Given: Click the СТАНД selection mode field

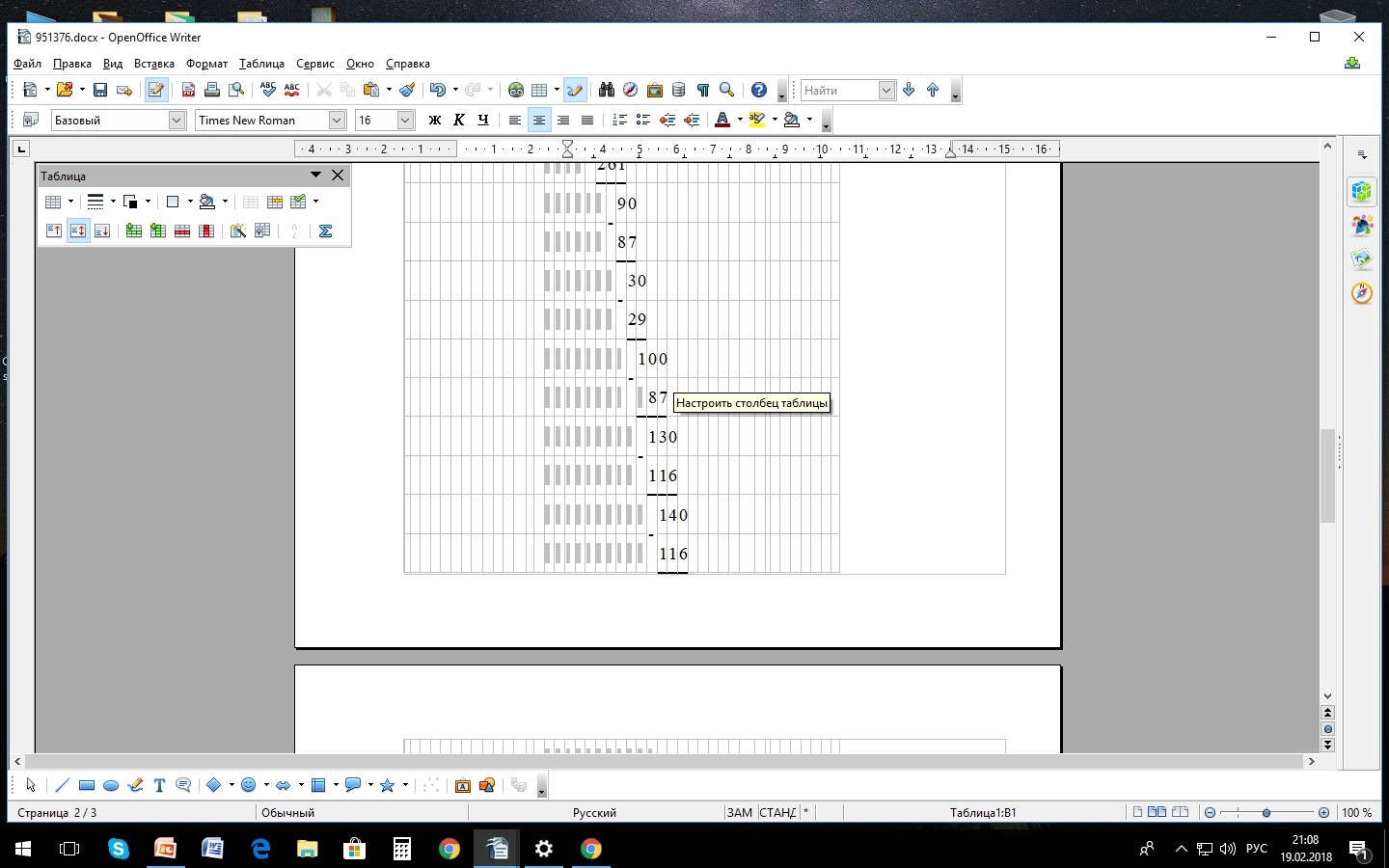Looking at the screenshot, I should [x=777, y=812].
